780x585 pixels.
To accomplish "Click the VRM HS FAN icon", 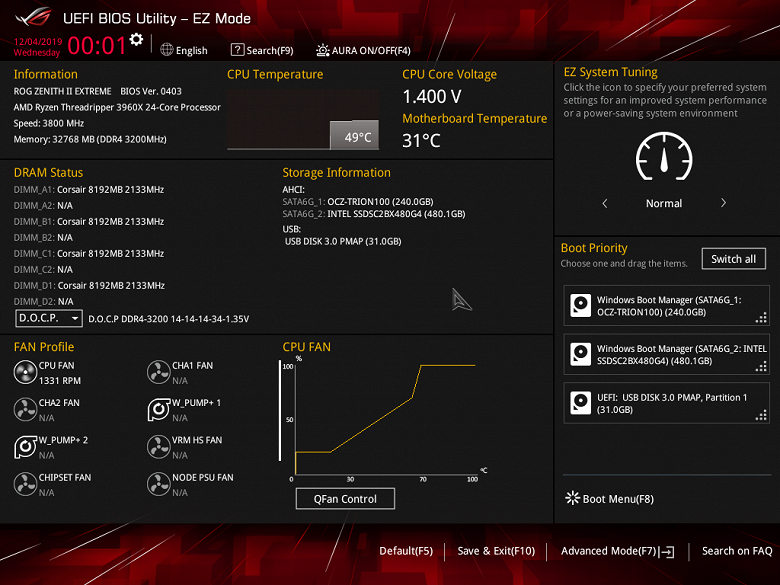I will tap(159, 447).
